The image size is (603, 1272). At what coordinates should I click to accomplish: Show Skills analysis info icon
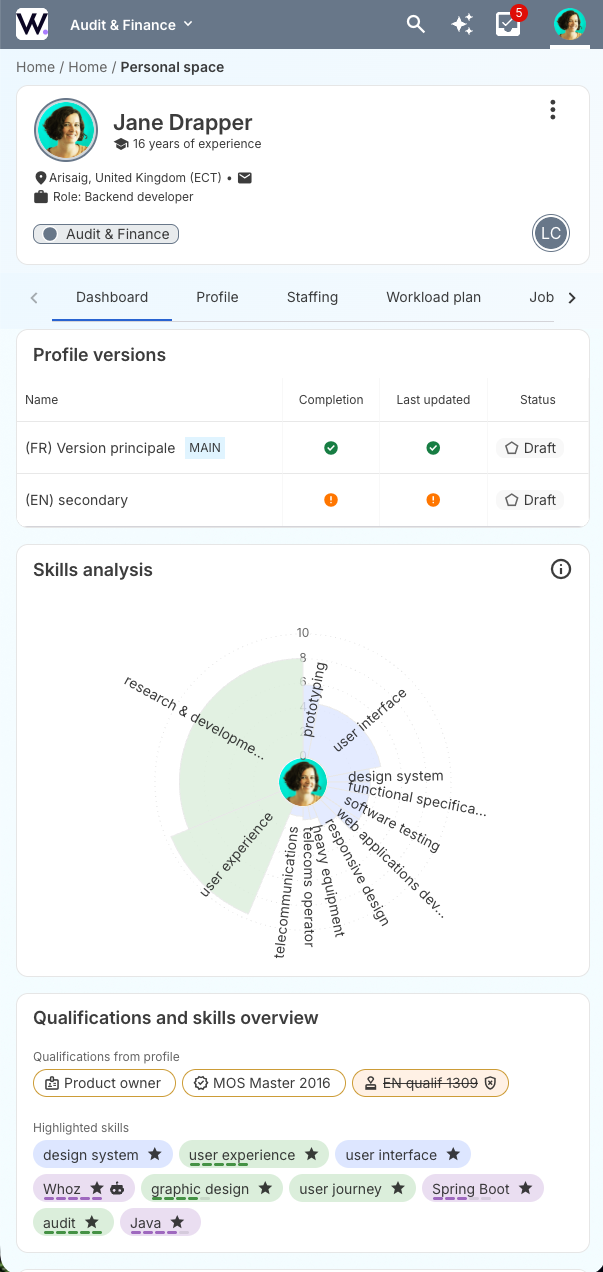point(561,569)
